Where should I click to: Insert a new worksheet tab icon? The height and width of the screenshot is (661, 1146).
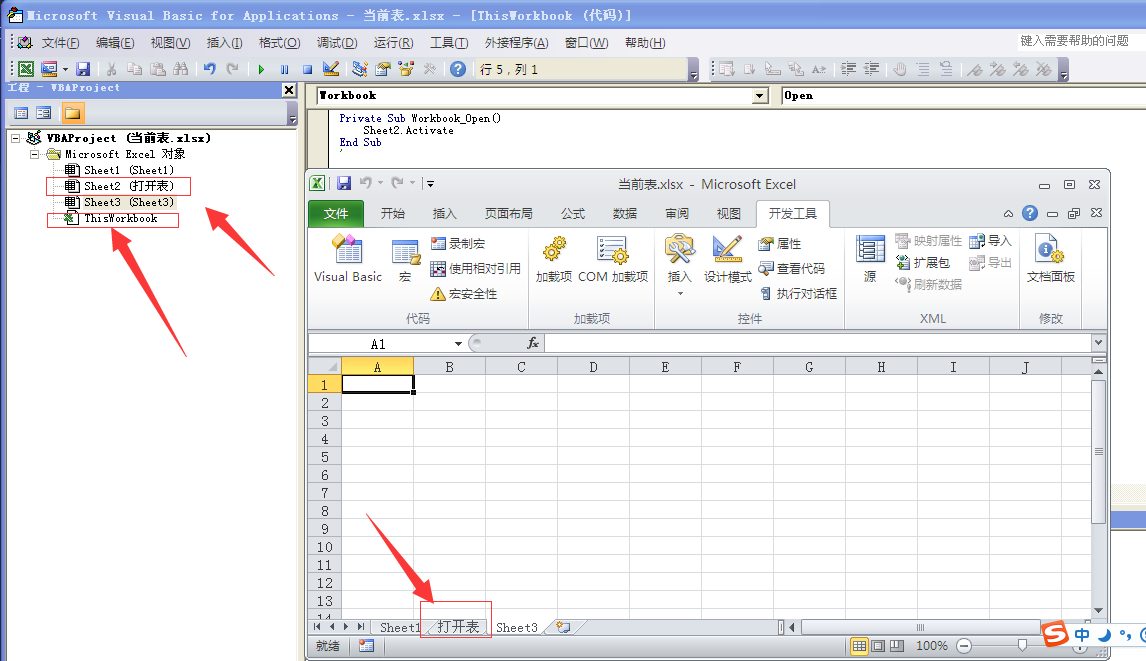click(563, 627)
